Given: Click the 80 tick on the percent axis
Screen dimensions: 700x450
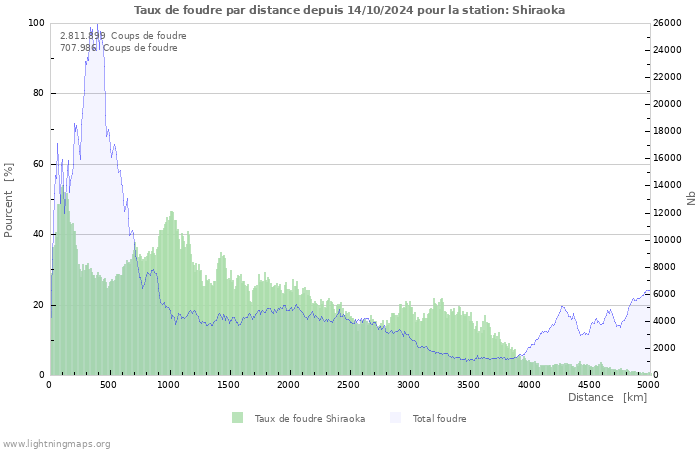Looking at the screenshot, I should point(38,94).
